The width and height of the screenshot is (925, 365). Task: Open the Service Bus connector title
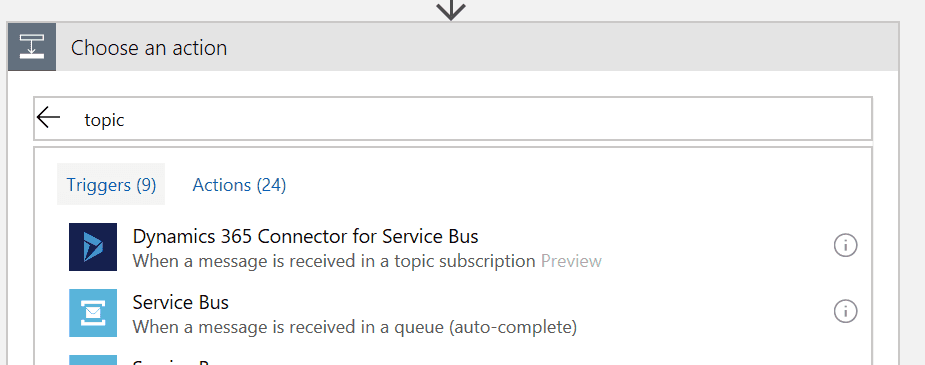(x=181, y=302)
